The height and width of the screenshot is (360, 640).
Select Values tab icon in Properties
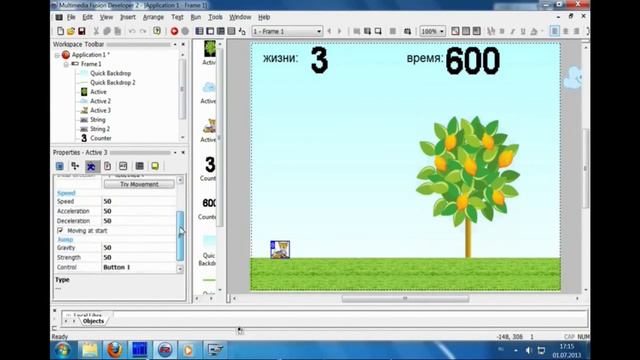pos(123,166)
